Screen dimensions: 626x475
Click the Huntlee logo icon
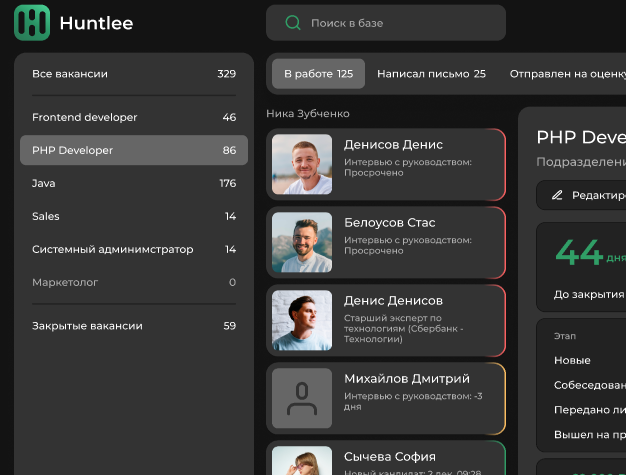[32, 23]
